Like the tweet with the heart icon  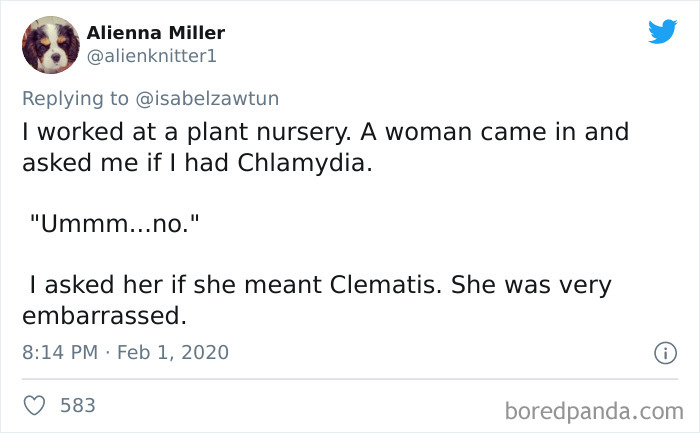[34, 405]
